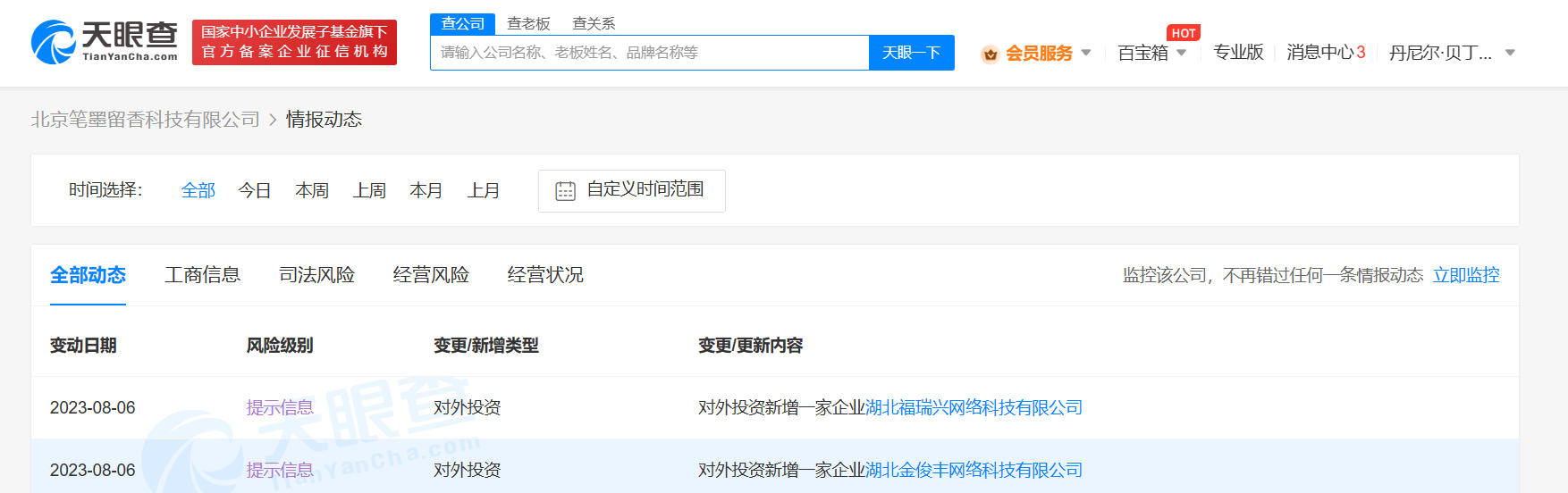Open the 专业版 link
The height and width of the screenshot is (493, 1568).
[1238, 53]
